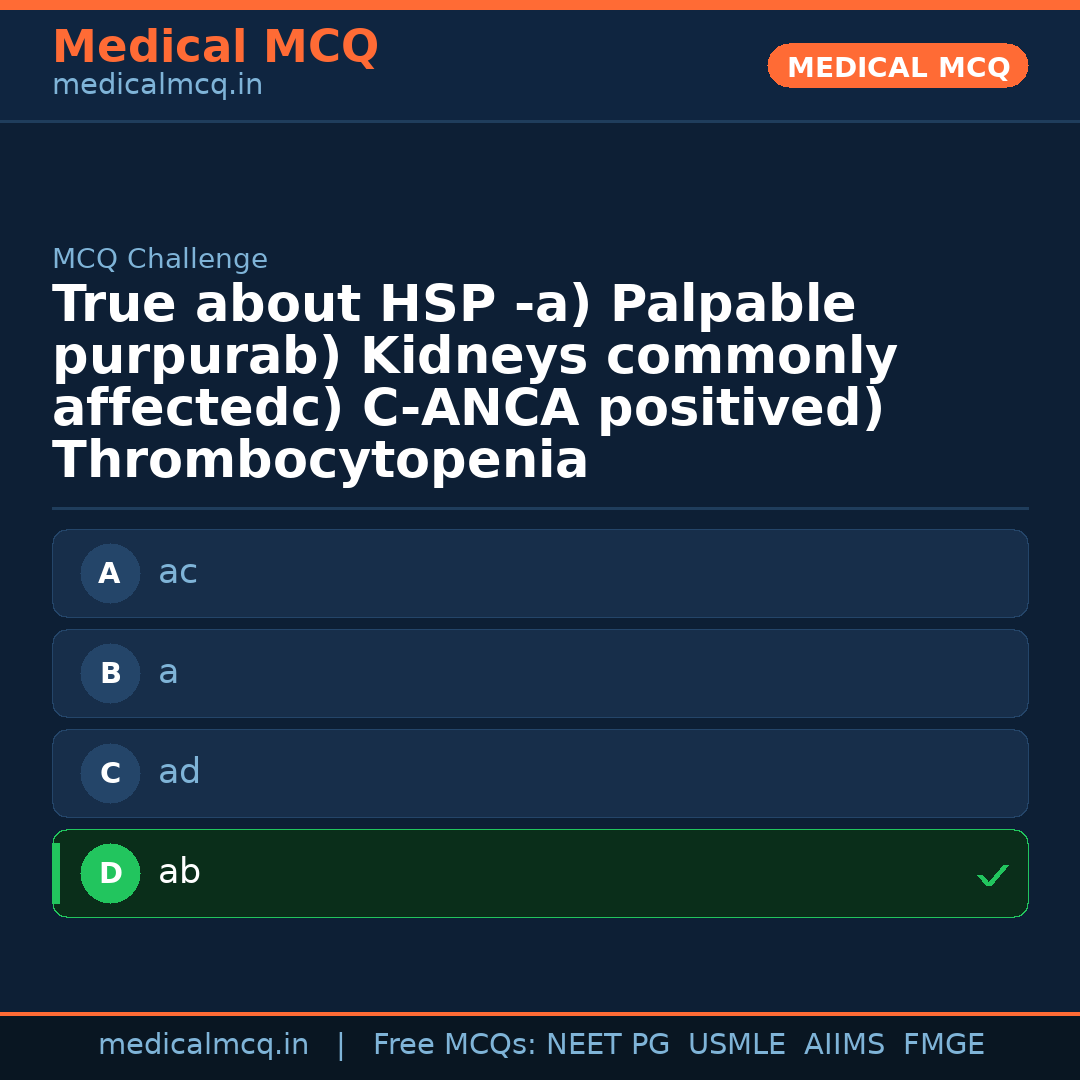Click 'FMGE' in the footer

coord(943,1045)
